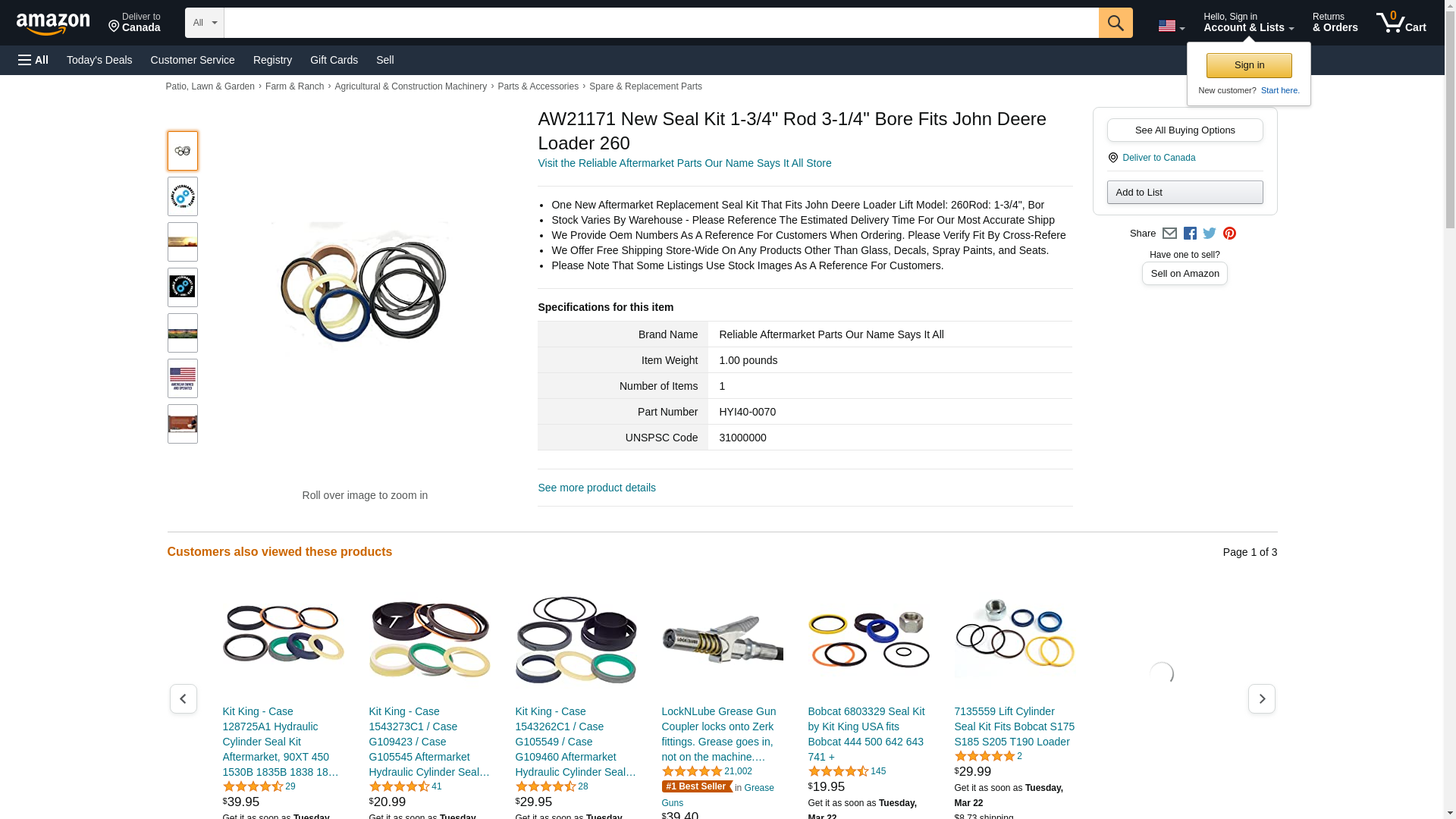1456x819 pixels.
Task: Click the magnifier search submit icon
Action: coord(1115,23)
